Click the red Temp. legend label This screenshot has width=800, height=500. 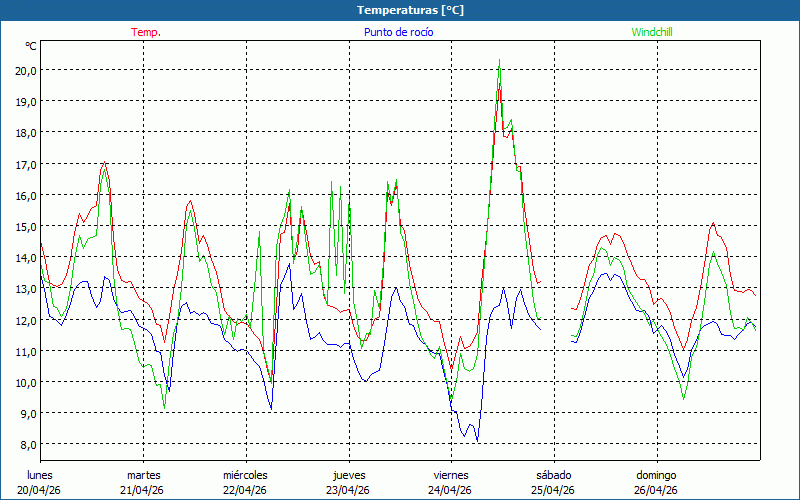point(146,32)
